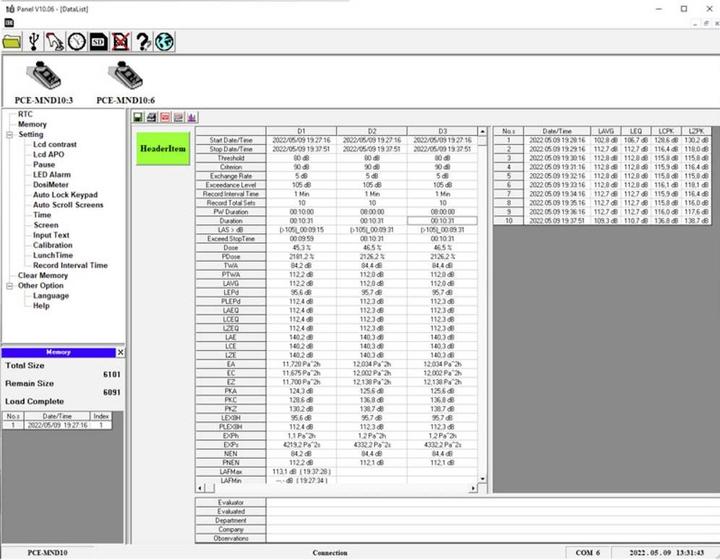Click the fourth icon in data list toolbar

coord(178,118)
